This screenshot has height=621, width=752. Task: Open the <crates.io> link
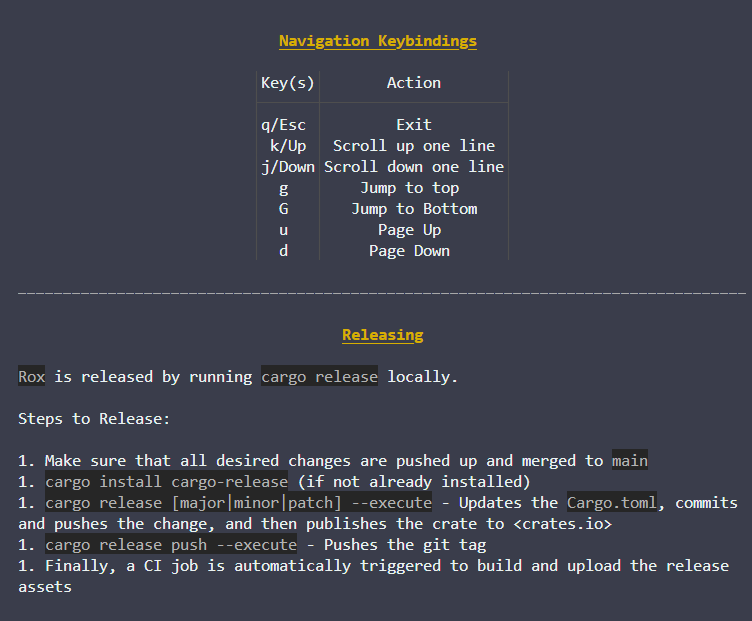pyautogui.click(x=562, y=524)
